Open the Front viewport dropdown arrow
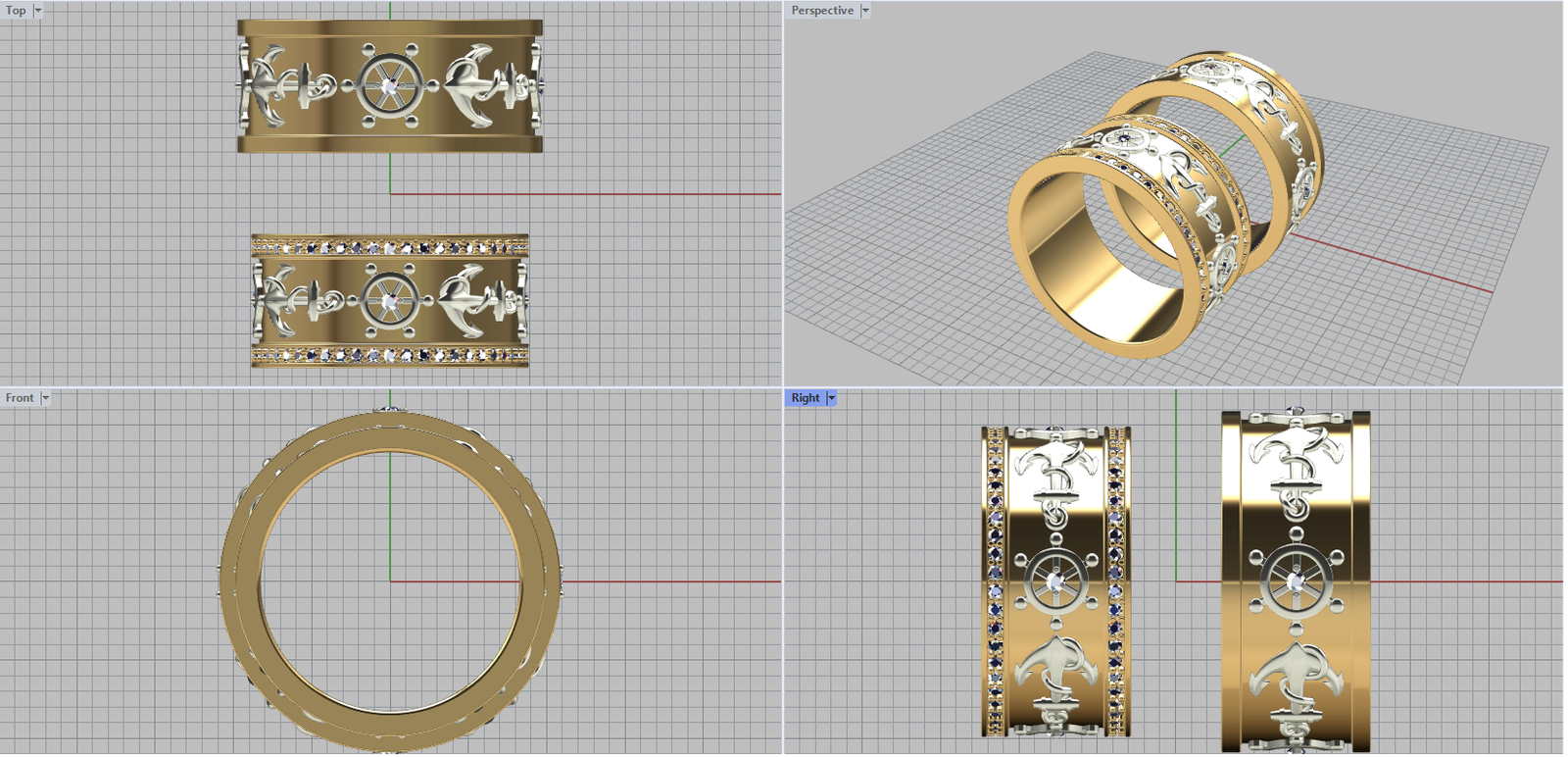Screen dimensions: 1568x757 tap(45, 398)
